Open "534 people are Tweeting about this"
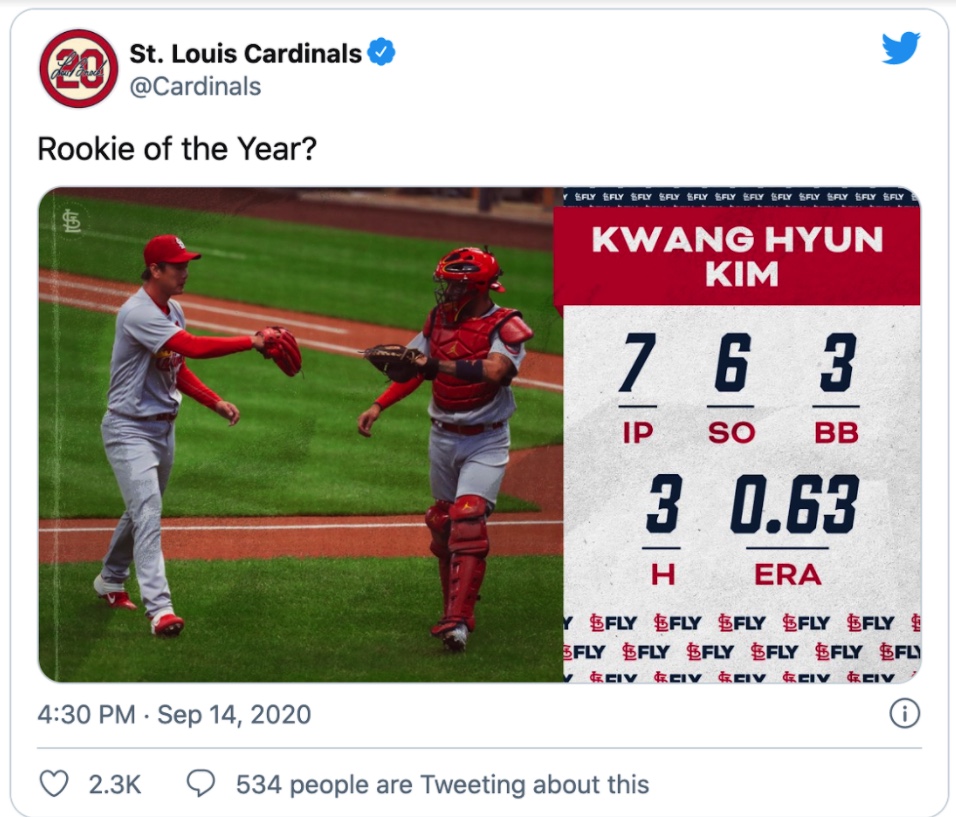 tap(442, 784)
